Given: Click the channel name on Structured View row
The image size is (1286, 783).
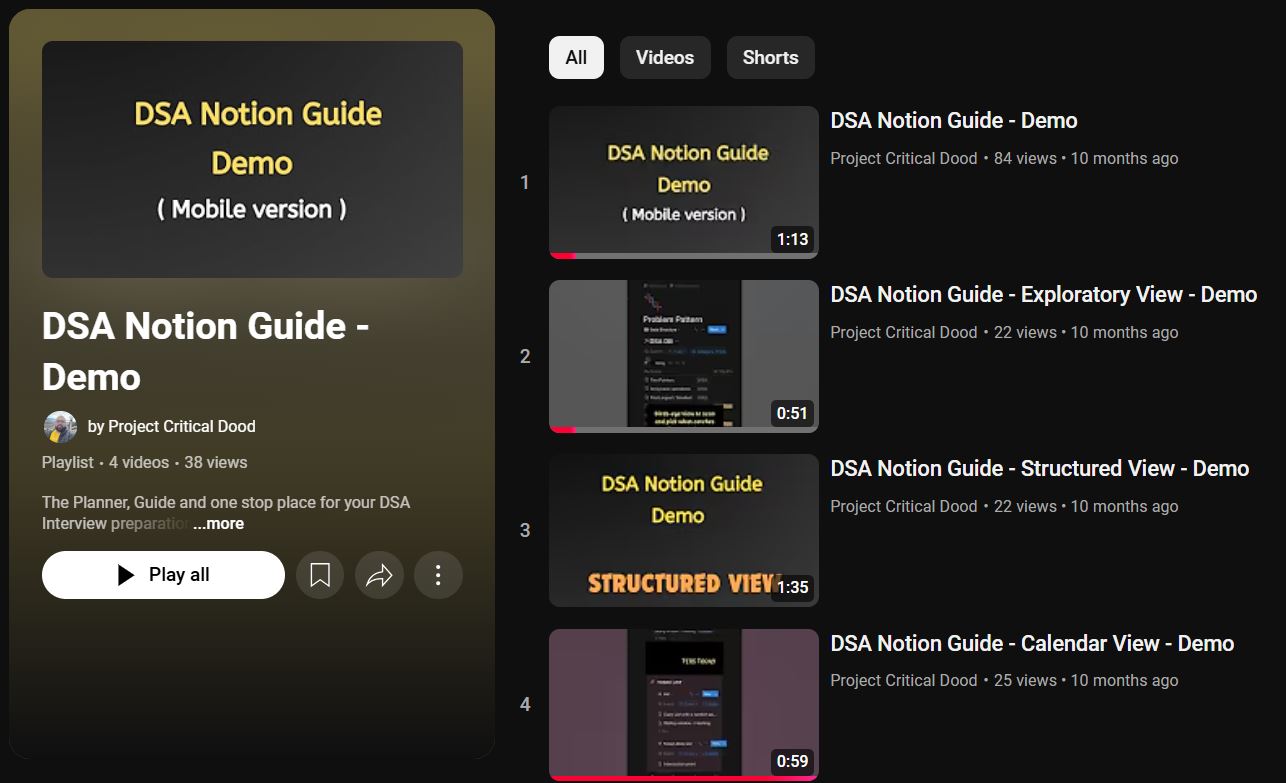Looking at the screenshot, I should (x=904, y=507).
